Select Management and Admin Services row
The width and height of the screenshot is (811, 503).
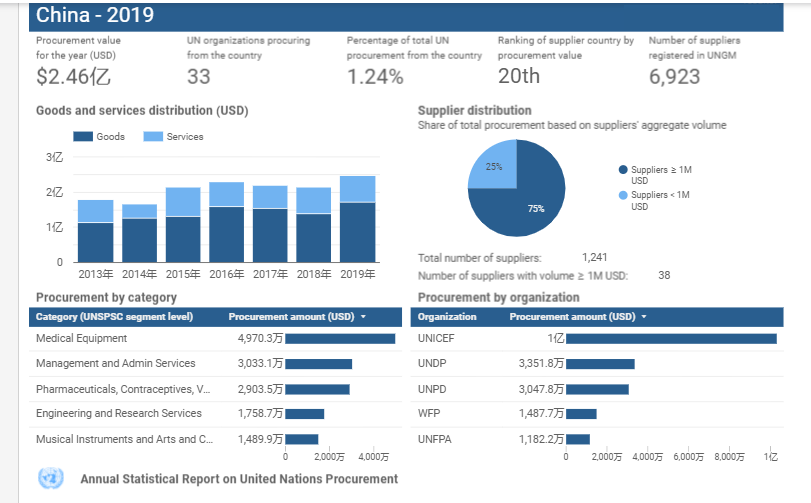(x=215, y=363)
